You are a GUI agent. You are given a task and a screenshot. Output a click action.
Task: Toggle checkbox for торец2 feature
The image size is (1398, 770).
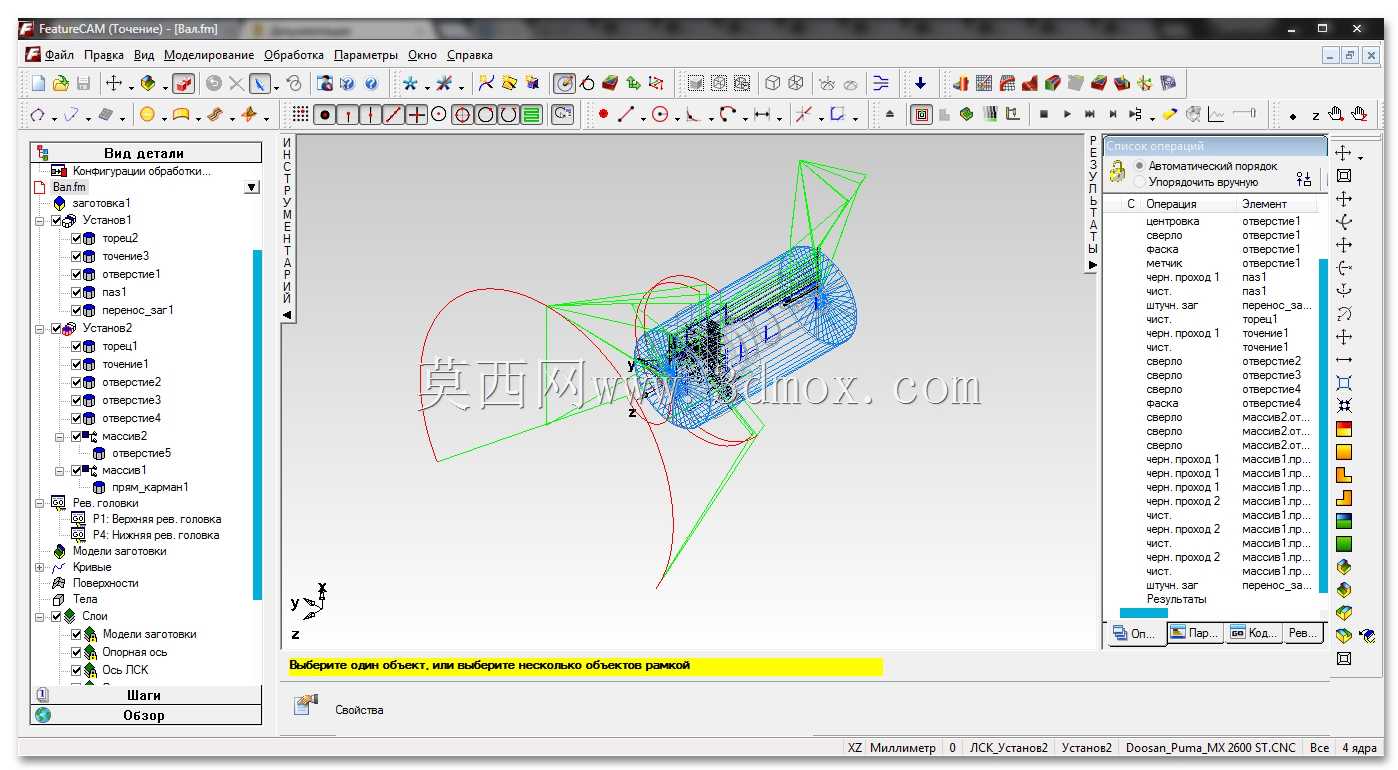point(77,238)
